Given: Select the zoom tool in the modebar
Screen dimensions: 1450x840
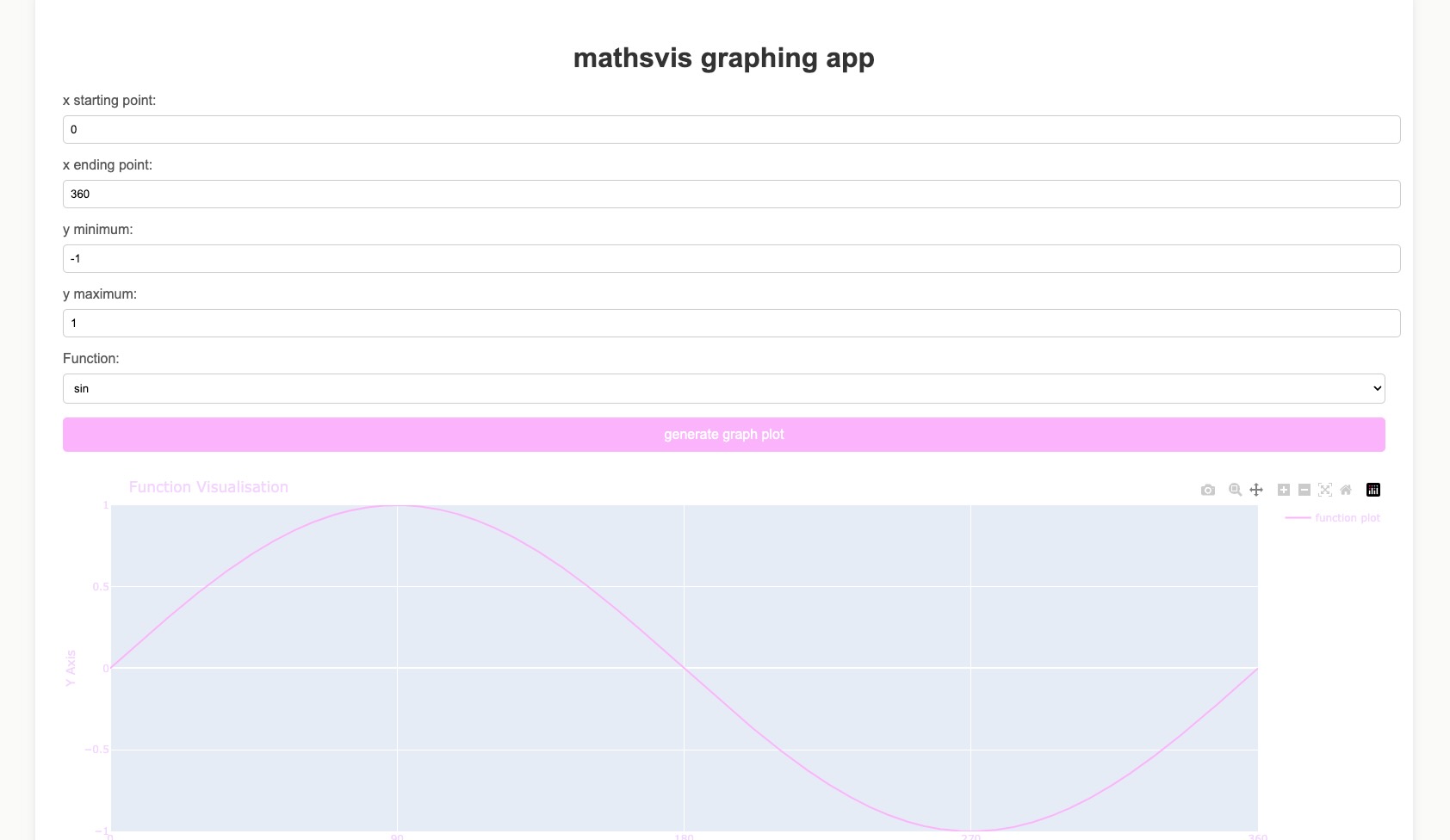Looking at the screenshot, I should pyautogui.click(x=1235, y=490).
